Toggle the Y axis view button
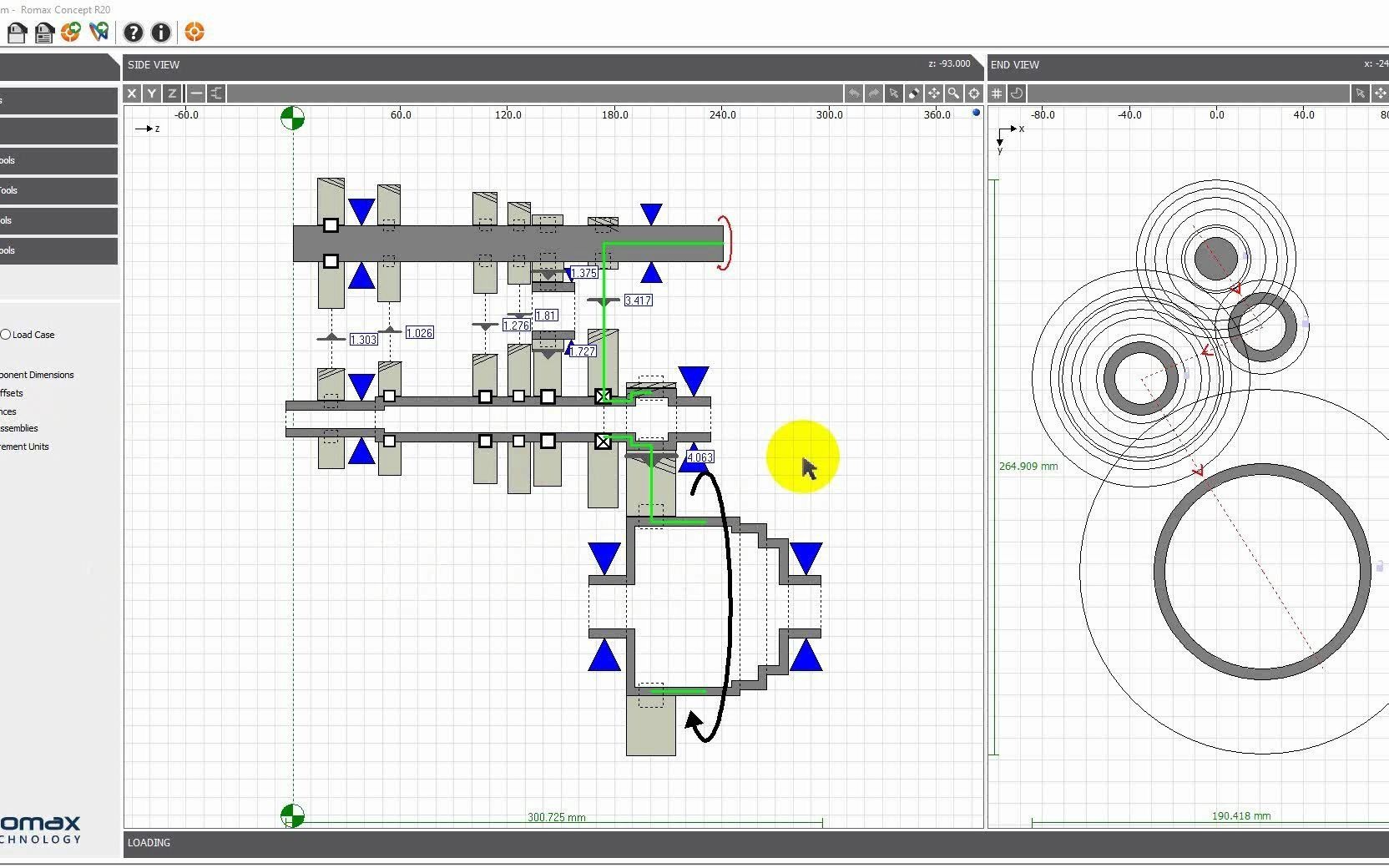This screenshot has width=1389, height=868. [152, 93]
